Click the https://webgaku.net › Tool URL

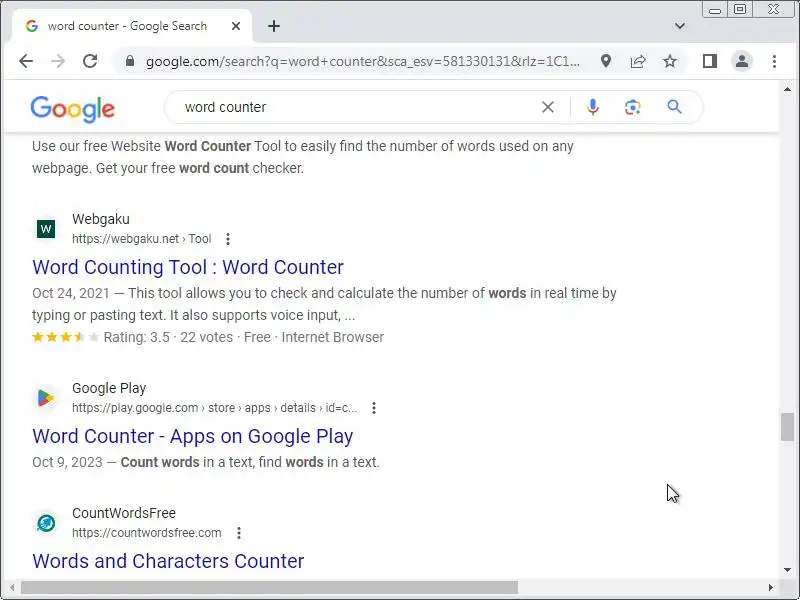pyautogui.click(x=141, y=239)
